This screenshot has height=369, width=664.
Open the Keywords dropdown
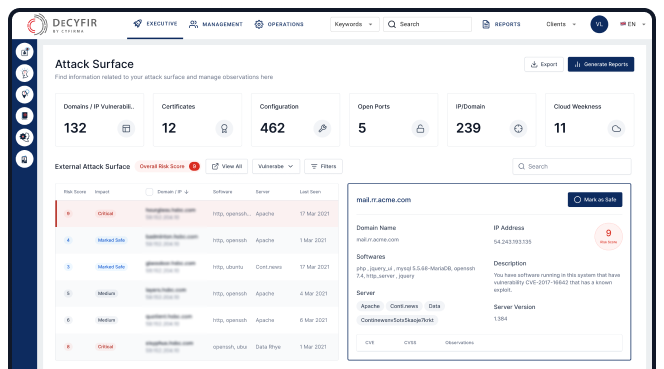click(x=354, y=24)
